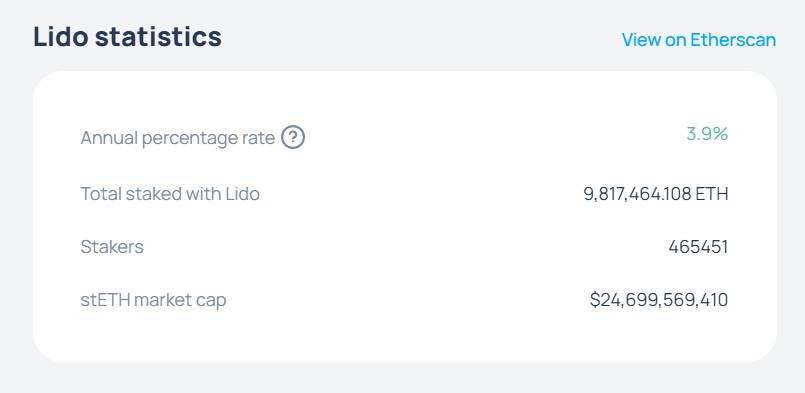This screenshot has width=805, height=393.
Task: Select the Total staked with Lido label
Action: click(x=170, y=194)
